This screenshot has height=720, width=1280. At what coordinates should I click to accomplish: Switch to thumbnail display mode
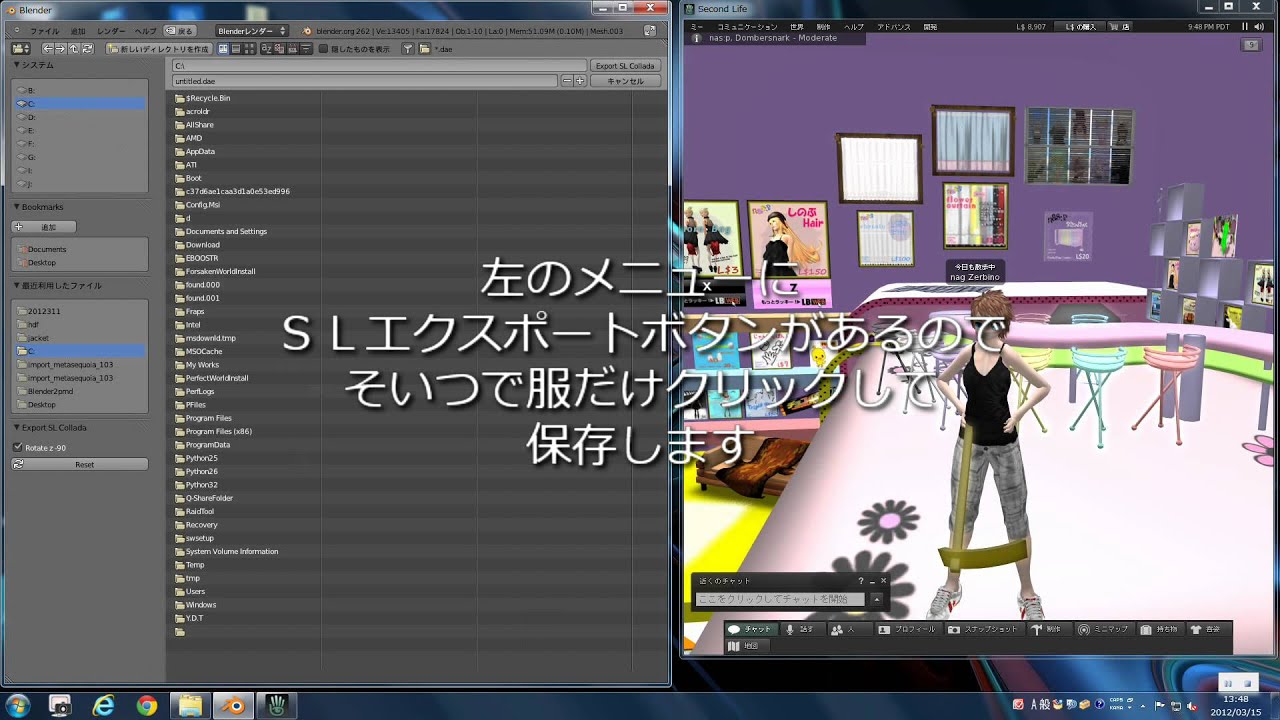click(248, 49)
